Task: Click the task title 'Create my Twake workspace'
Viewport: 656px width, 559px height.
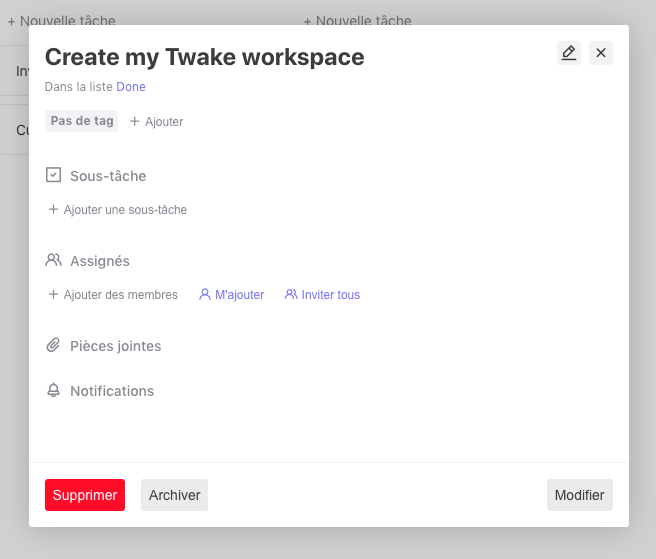Action: tap(205, 57)
